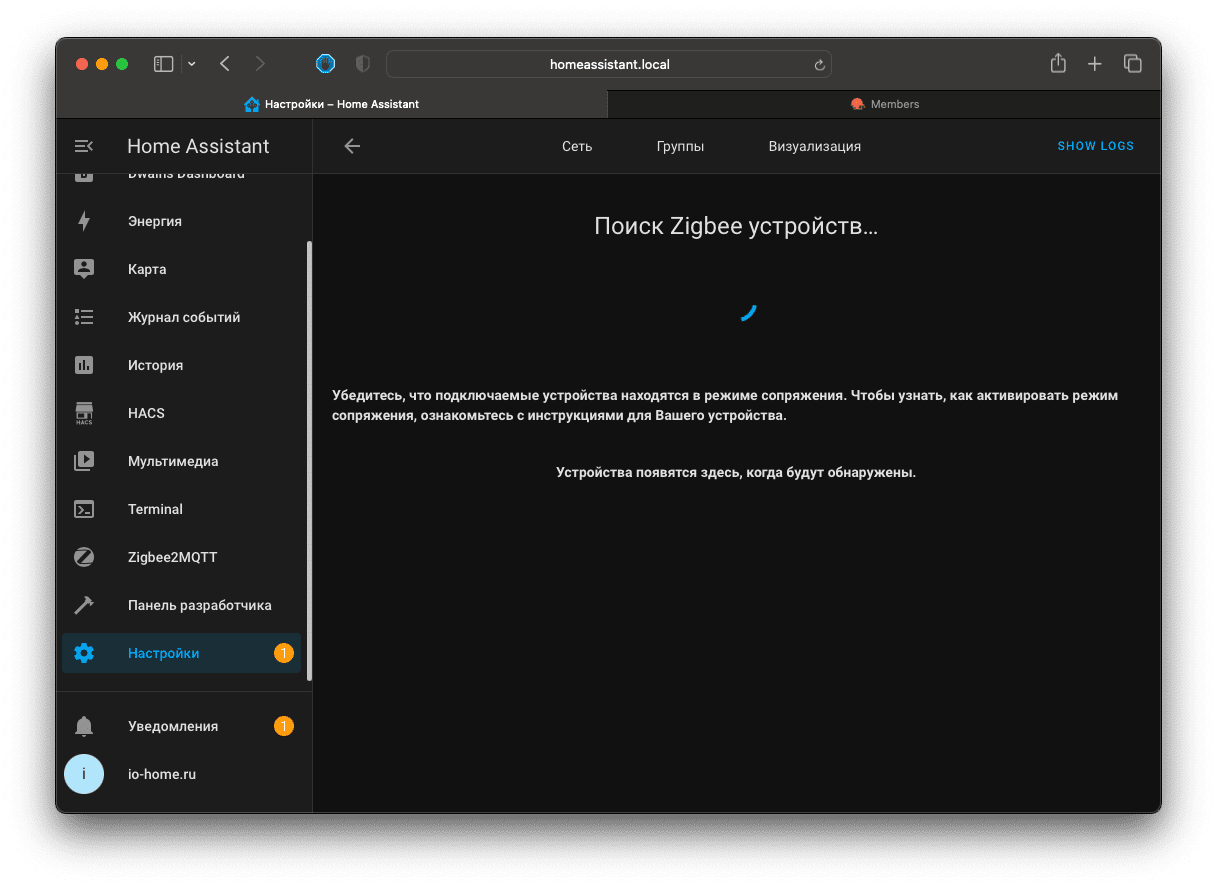Click the Карта map icon
1217x887 pixels.
coord(84,269)
